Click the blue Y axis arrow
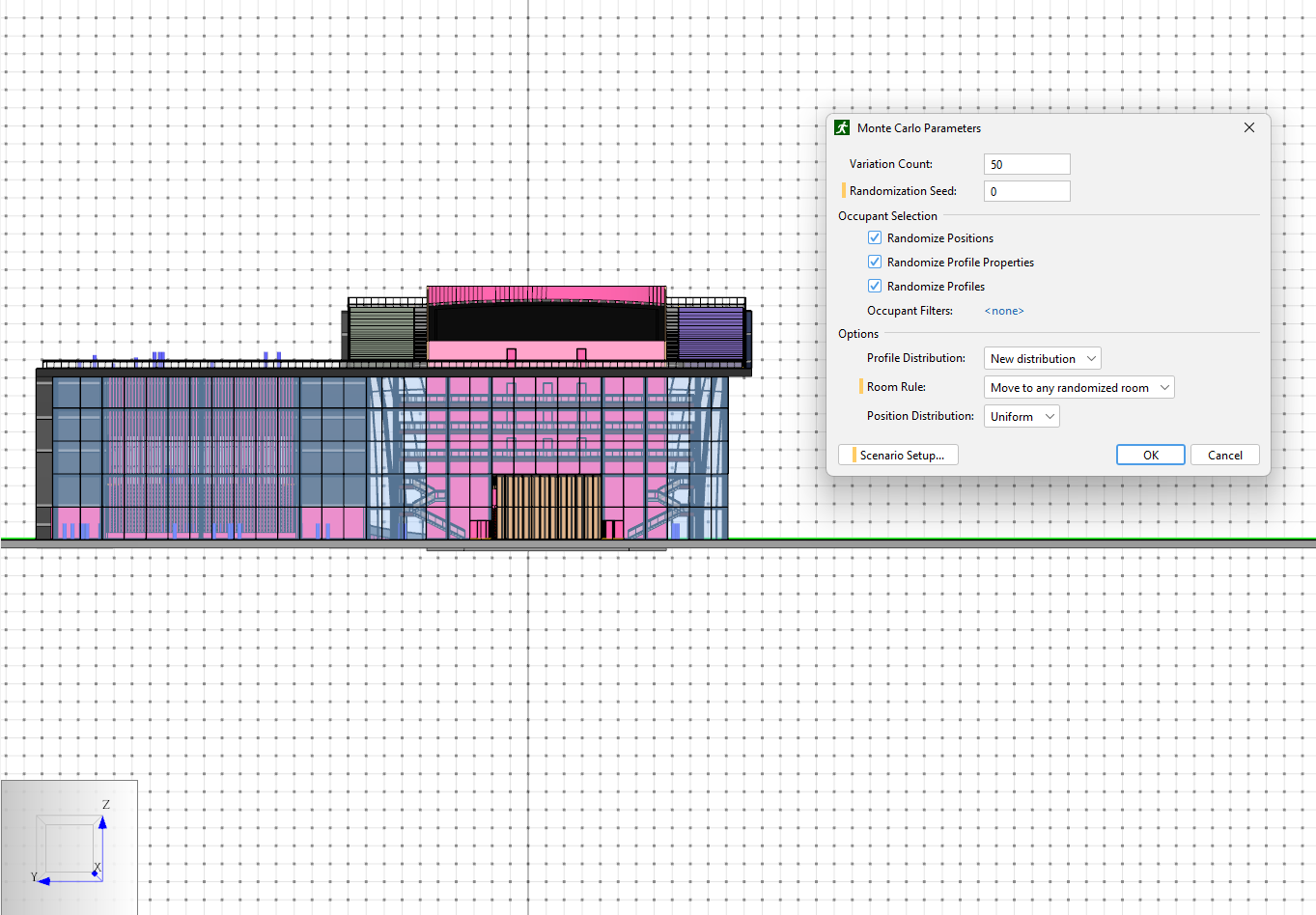 [x=44, y=880]
